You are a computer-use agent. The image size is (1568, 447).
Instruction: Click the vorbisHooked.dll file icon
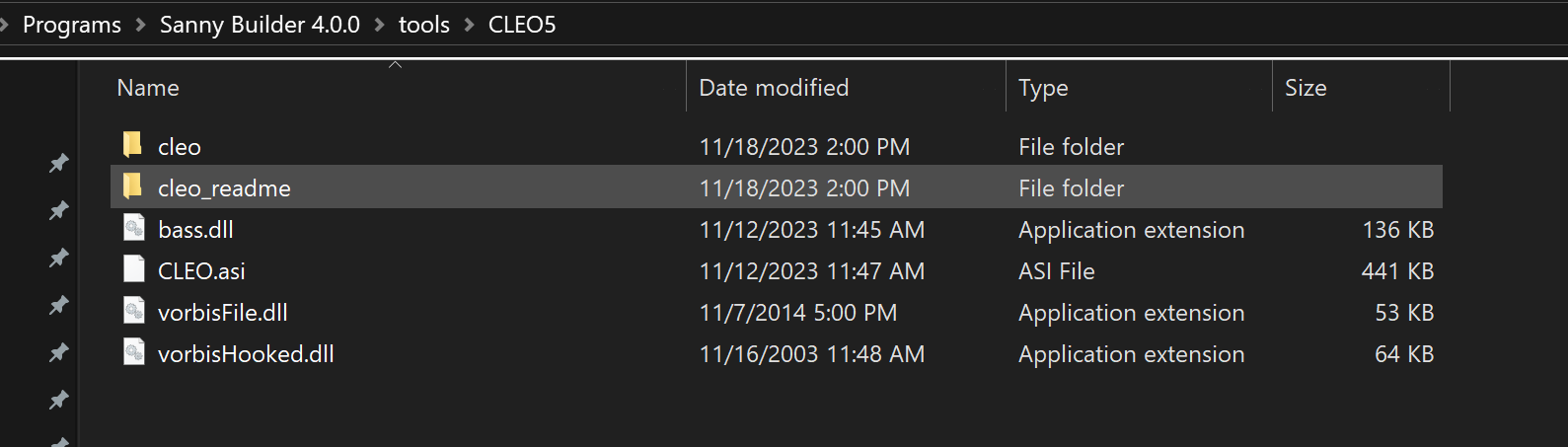click(x=134, y=352)
